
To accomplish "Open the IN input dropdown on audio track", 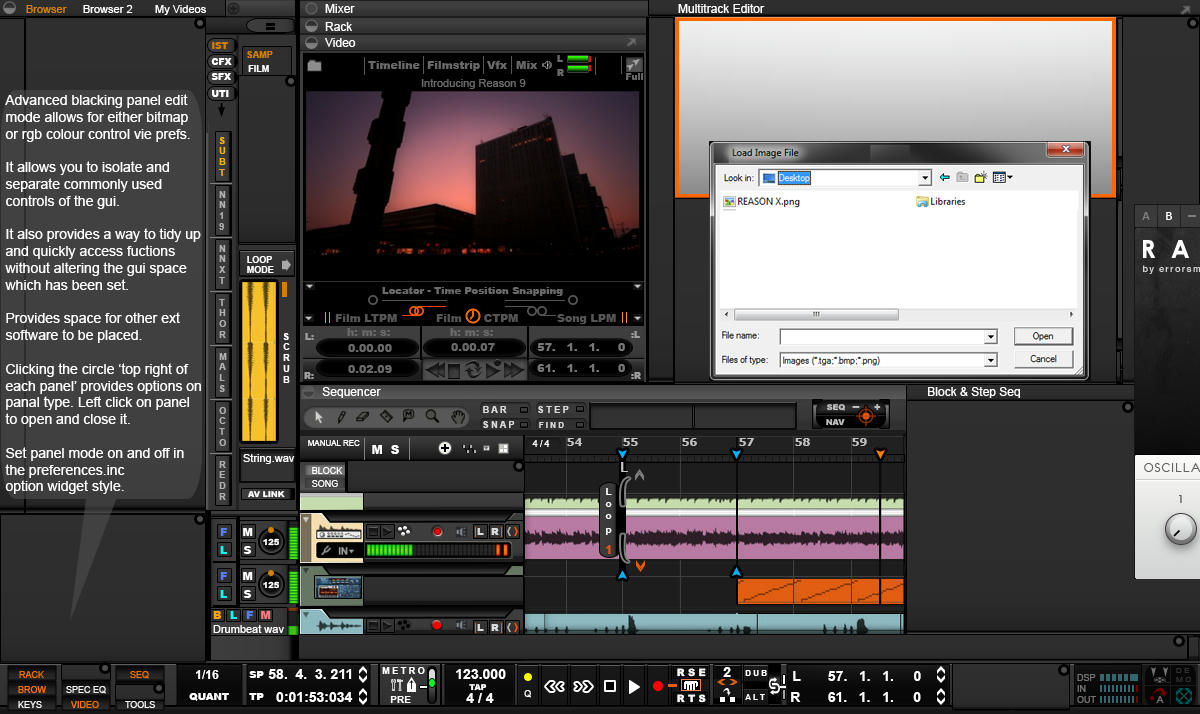I will click(x=347, y=550).
